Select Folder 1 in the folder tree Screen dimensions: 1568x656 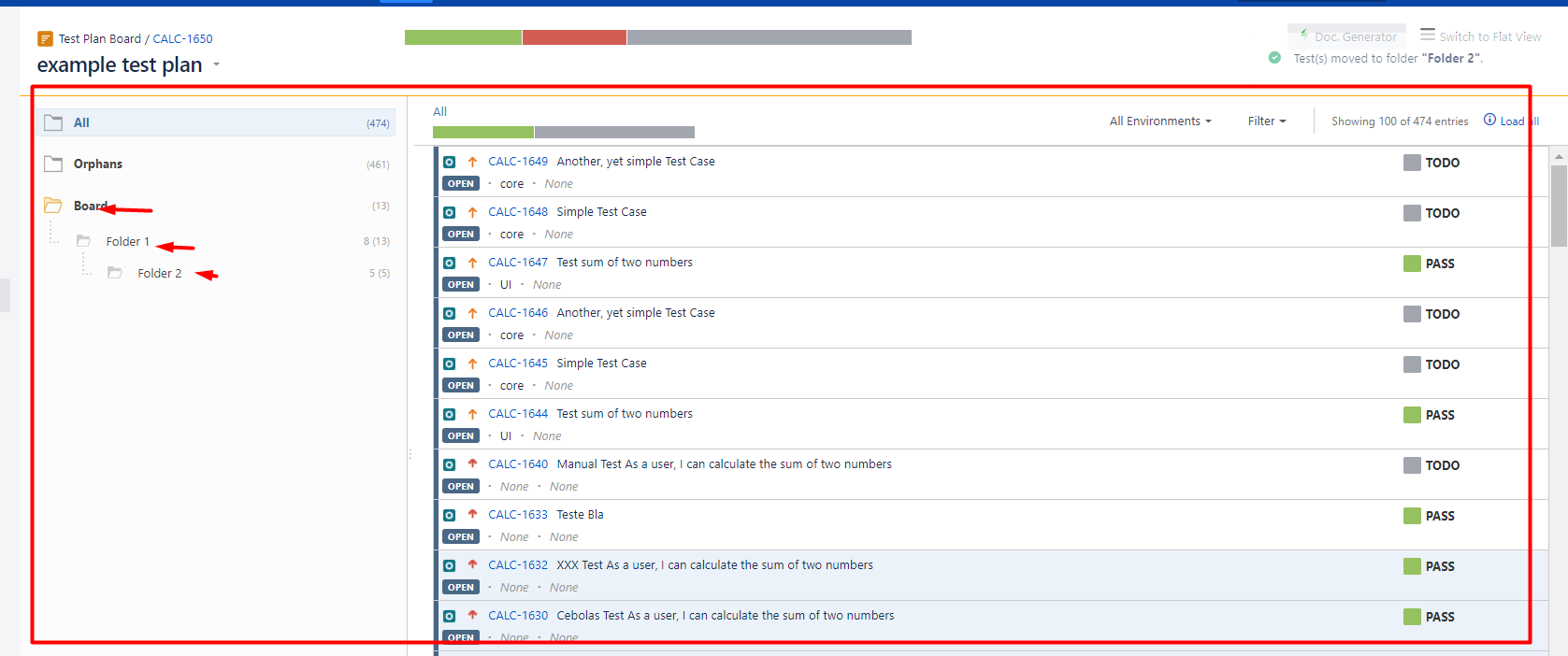[x=127, y=241]
